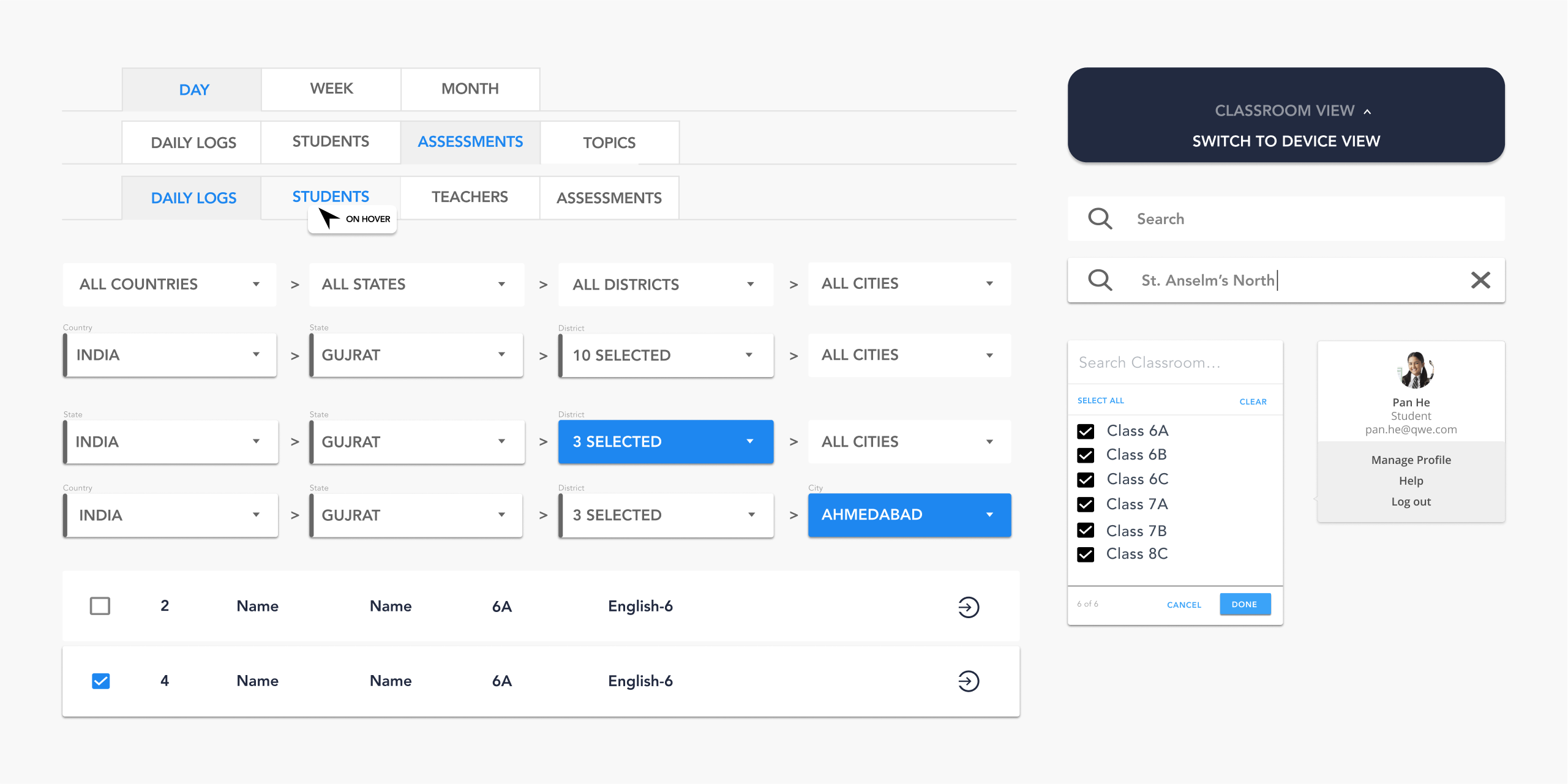The image size is (1568, 784).
Task: Clear the St. Anselm's North search with X
Action: point(1480,280)
